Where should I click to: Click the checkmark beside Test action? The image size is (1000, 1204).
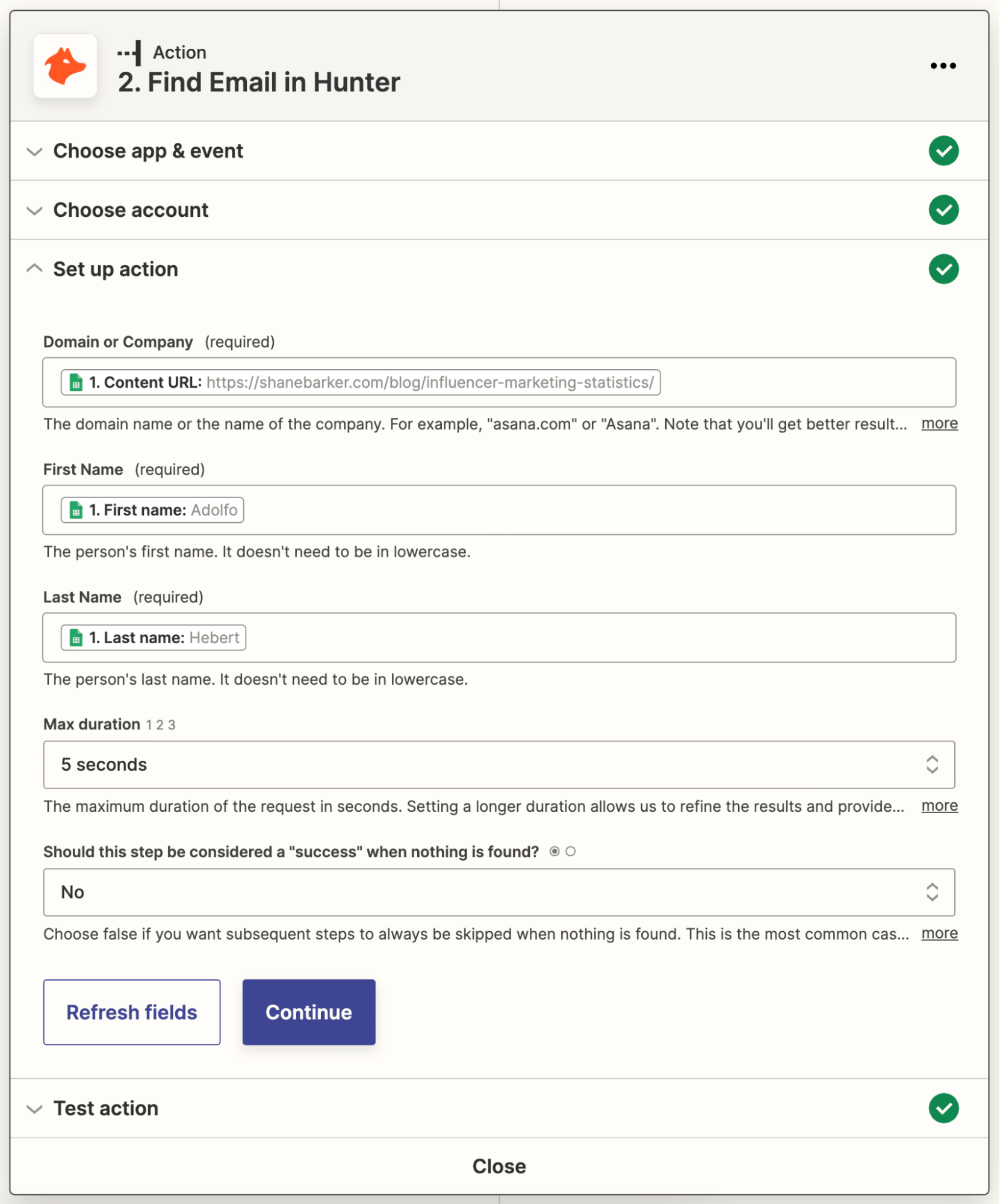click(944, 1108)
